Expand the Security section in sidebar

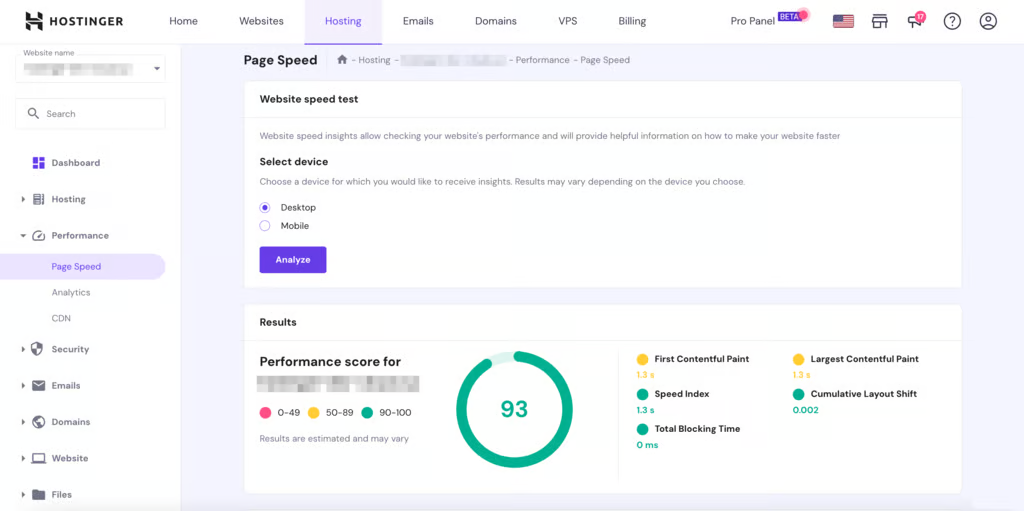point(70,349)
